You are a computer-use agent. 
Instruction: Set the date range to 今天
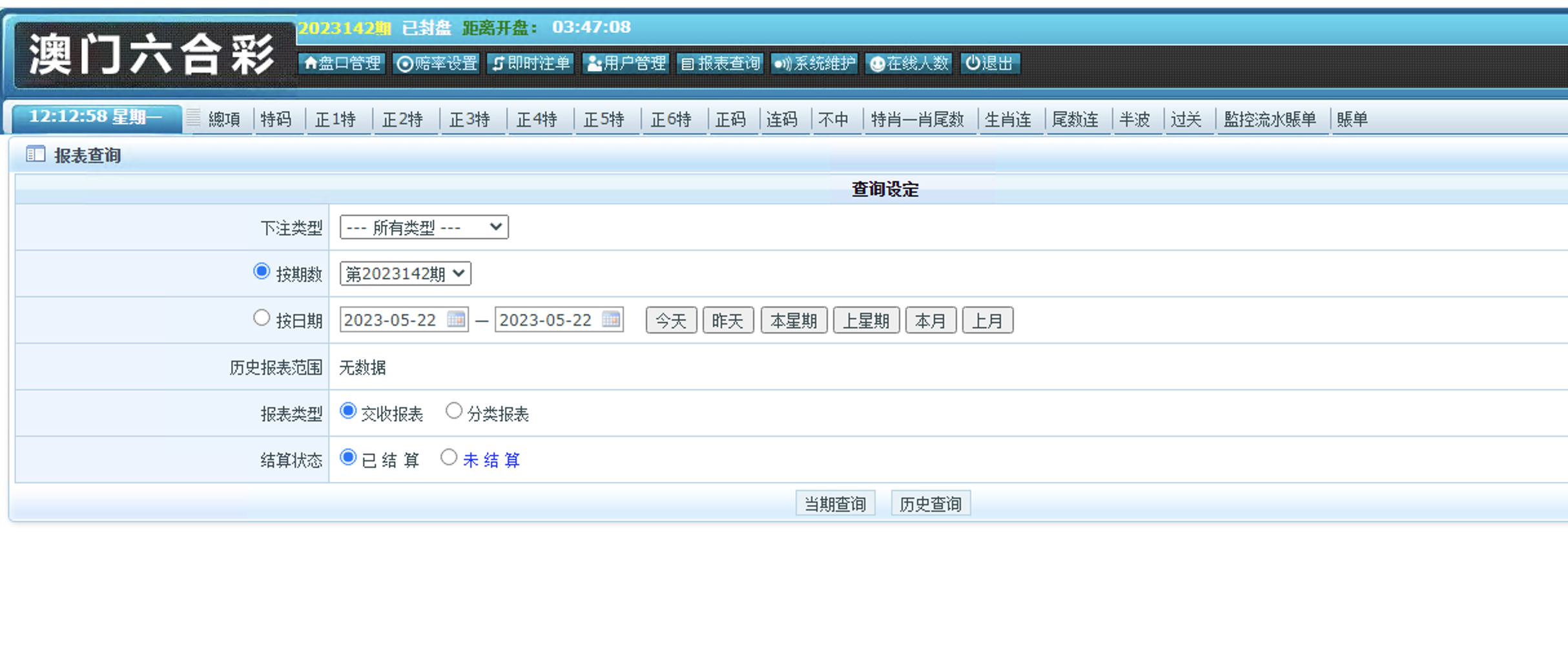[672, 321]
